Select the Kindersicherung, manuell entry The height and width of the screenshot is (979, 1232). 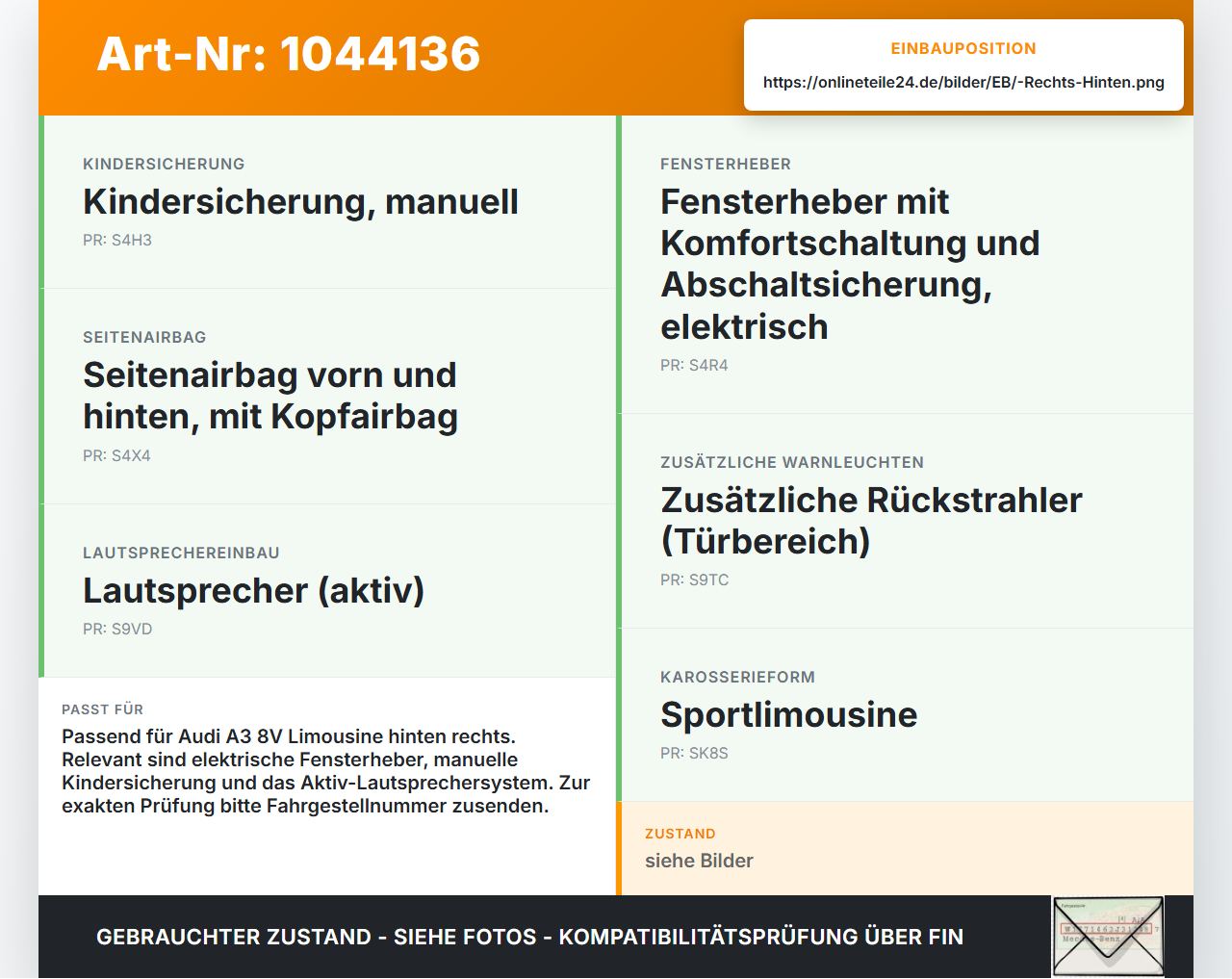300,202
